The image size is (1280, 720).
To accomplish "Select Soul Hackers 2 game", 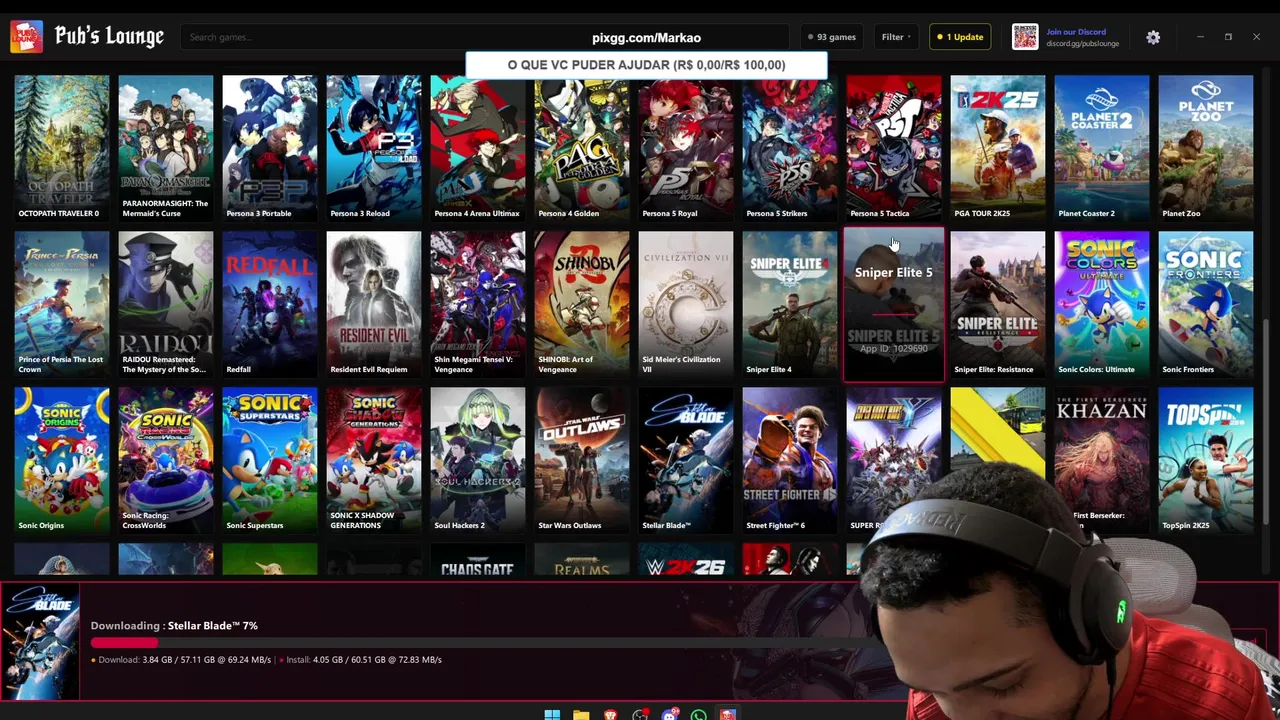I will (478, 460).
